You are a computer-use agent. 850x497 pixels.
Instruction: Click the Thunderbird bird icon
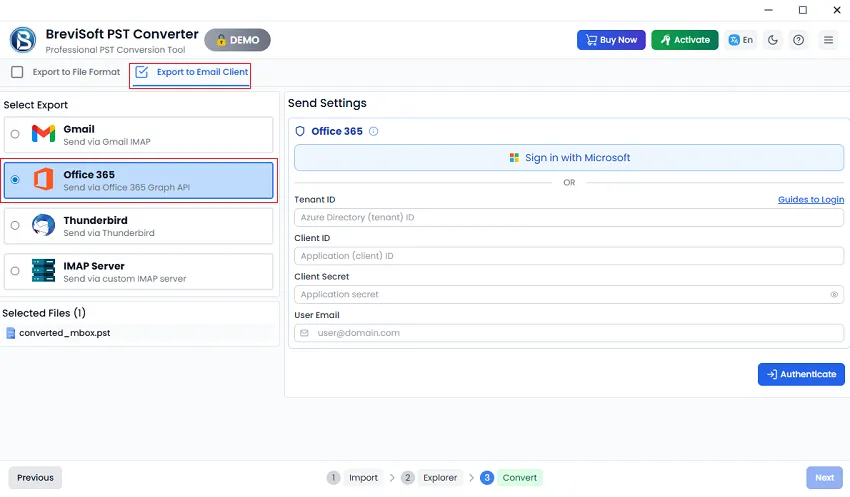click(x=43, y=225)
